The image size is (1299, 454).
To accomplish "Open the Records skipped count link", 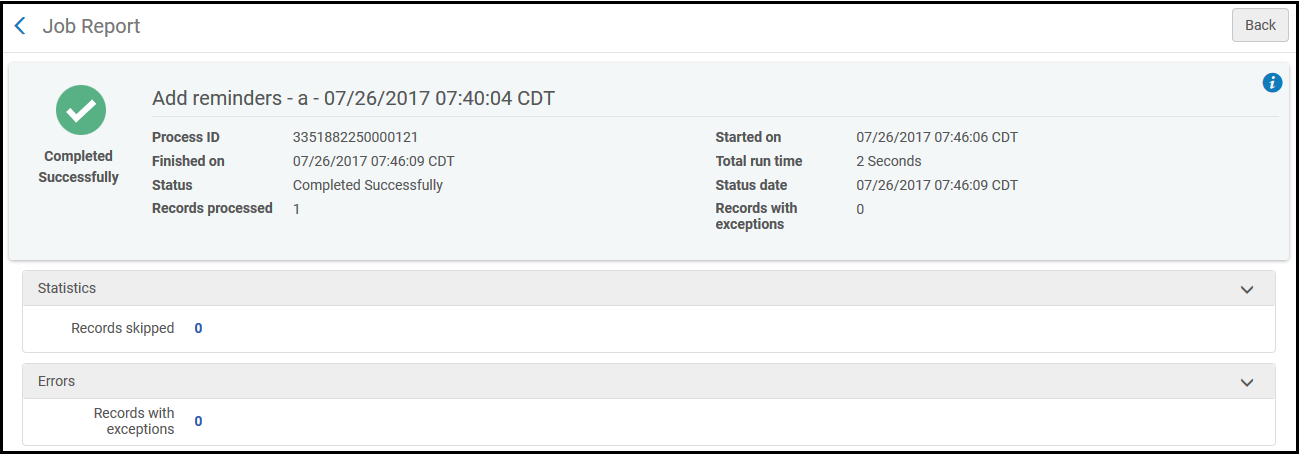I will 198,328.
